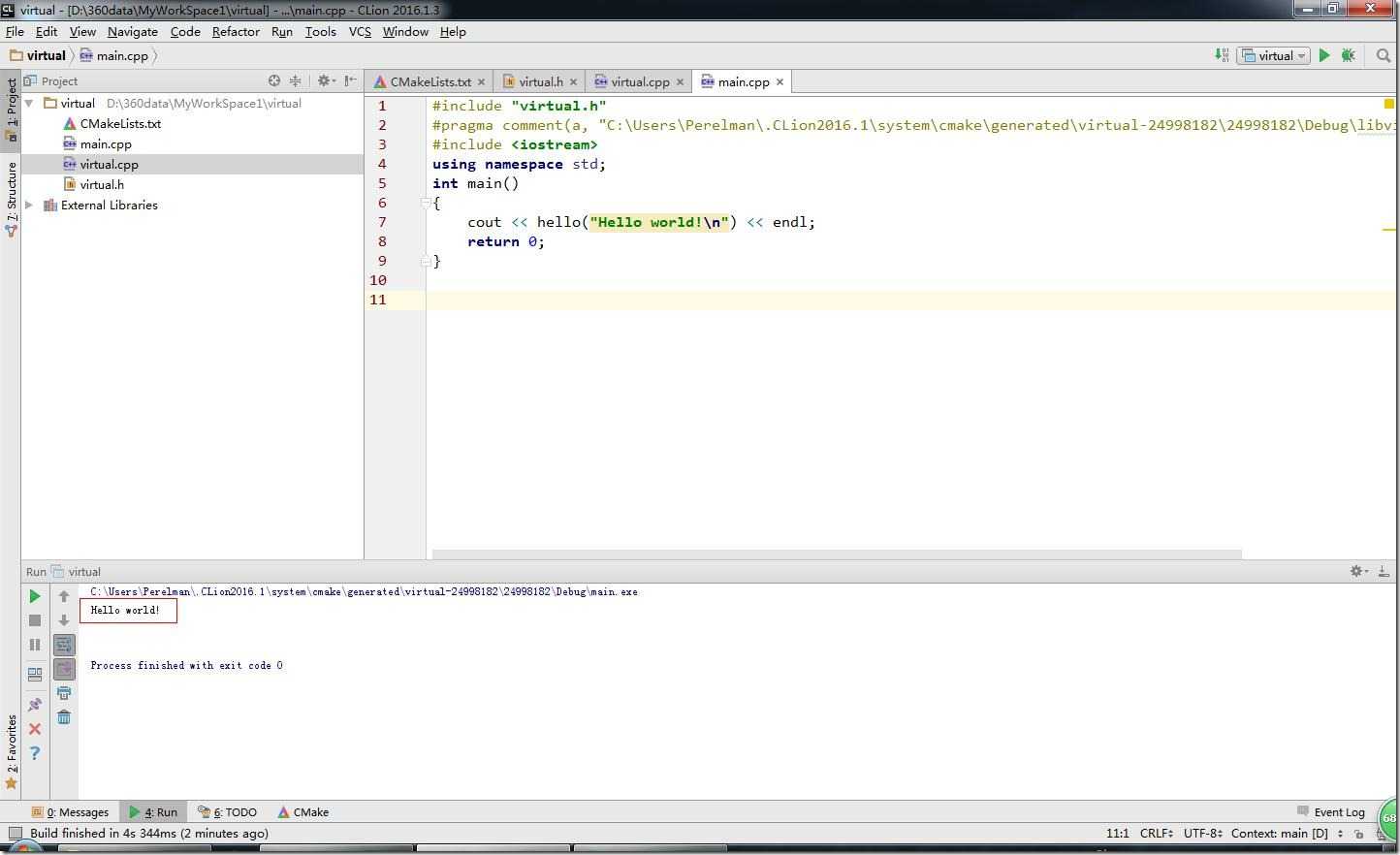Click the Print console output icon
The image size is (1400, 855).
click(x=64, y=693)
